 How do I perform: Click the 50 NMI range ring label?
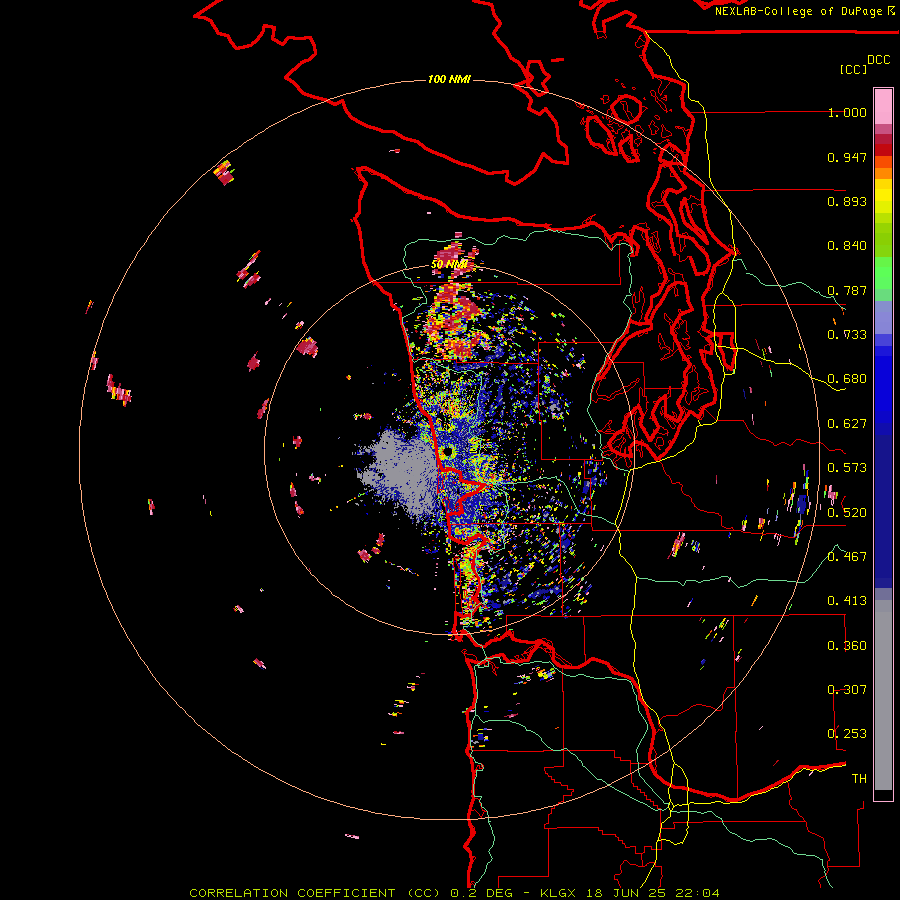tap(449, 265)
